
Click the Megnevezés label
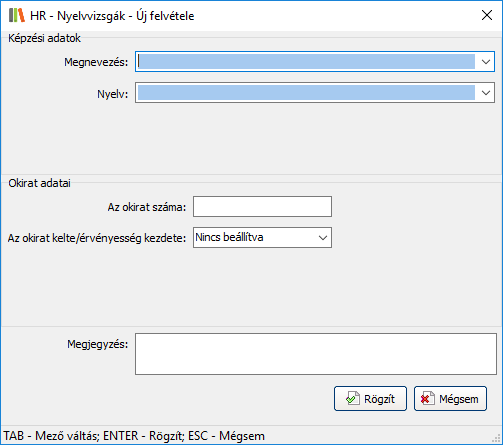pos(96,62)
